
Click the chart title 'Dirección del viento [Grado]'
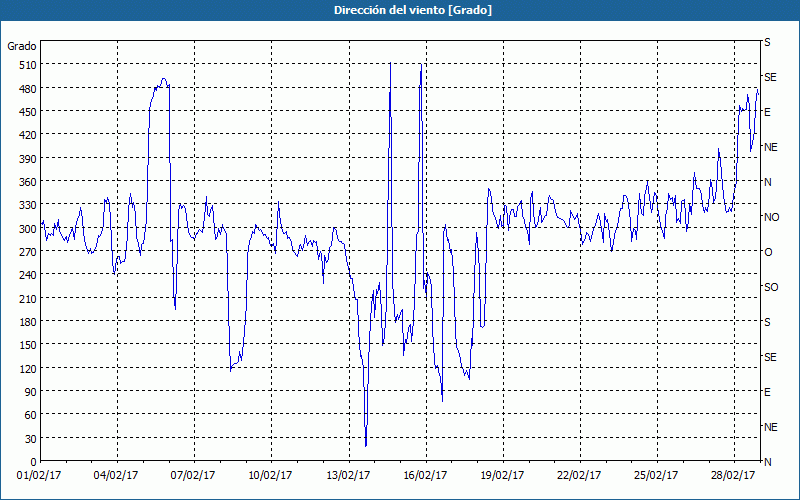[x=413, y=10]
